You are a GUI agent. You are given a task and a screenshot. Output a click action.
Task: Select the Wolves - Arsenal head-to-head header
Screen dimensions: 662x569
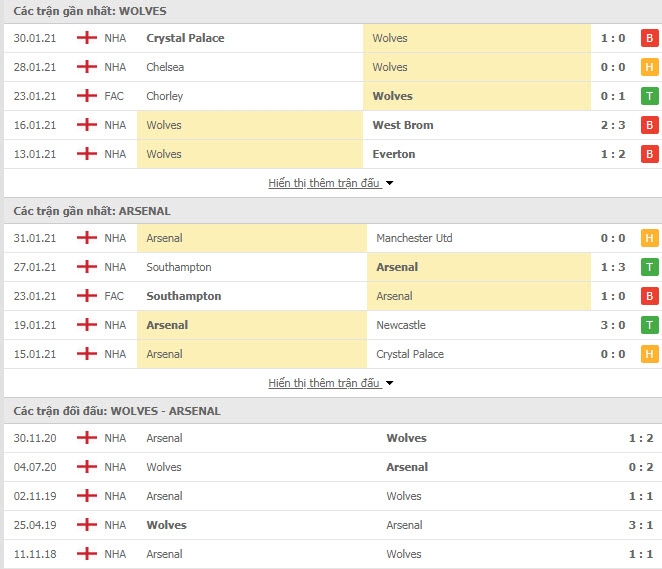117,411
